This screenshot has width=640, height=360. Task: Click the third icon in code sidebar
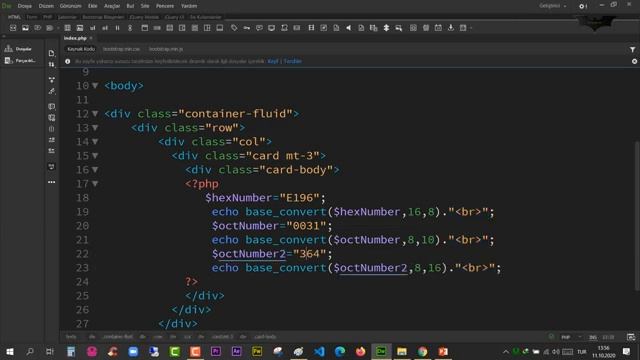point(51,80)
